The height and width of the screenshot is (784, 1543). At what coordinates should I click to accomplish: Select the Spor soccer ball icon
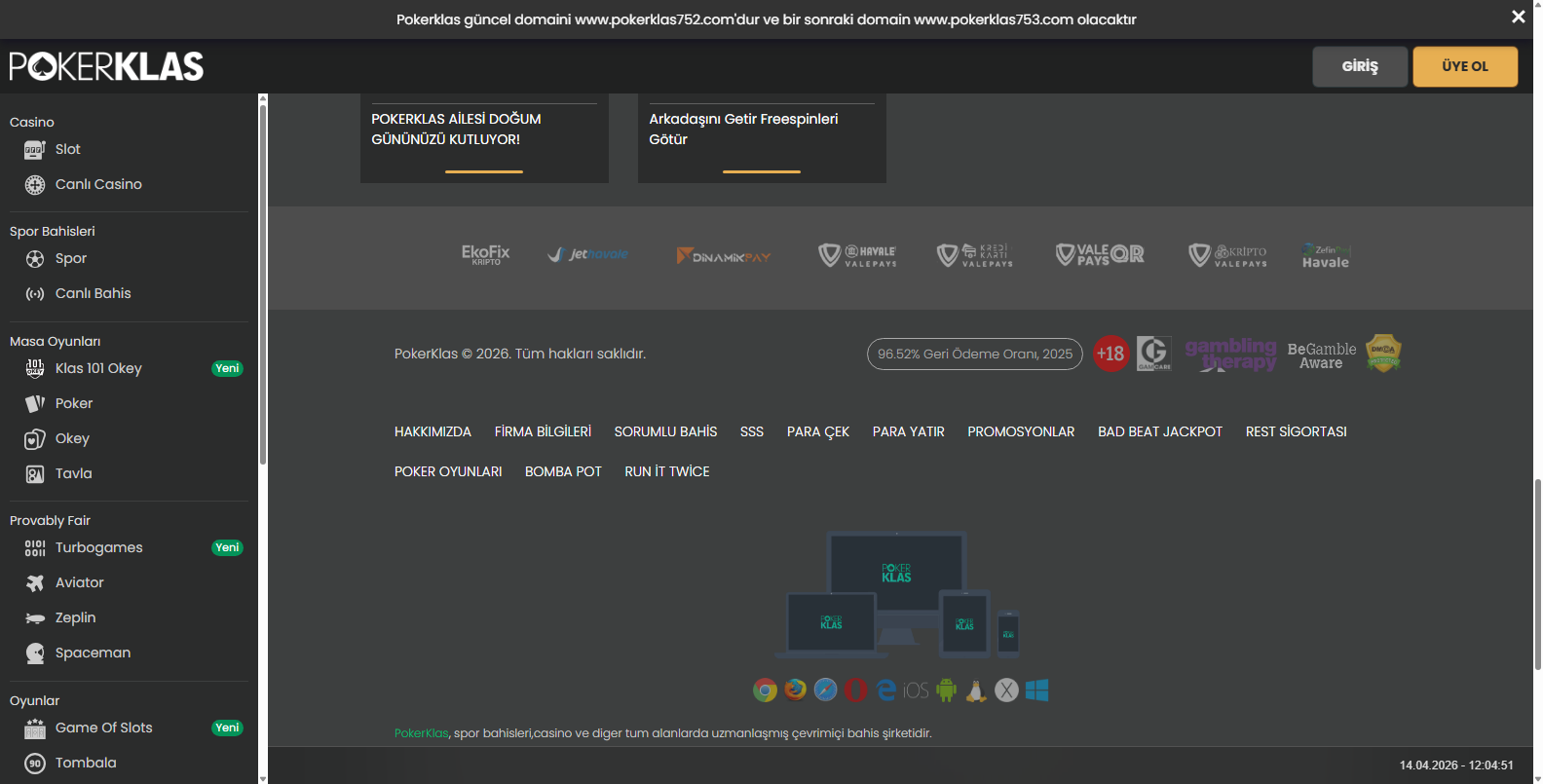35,258
